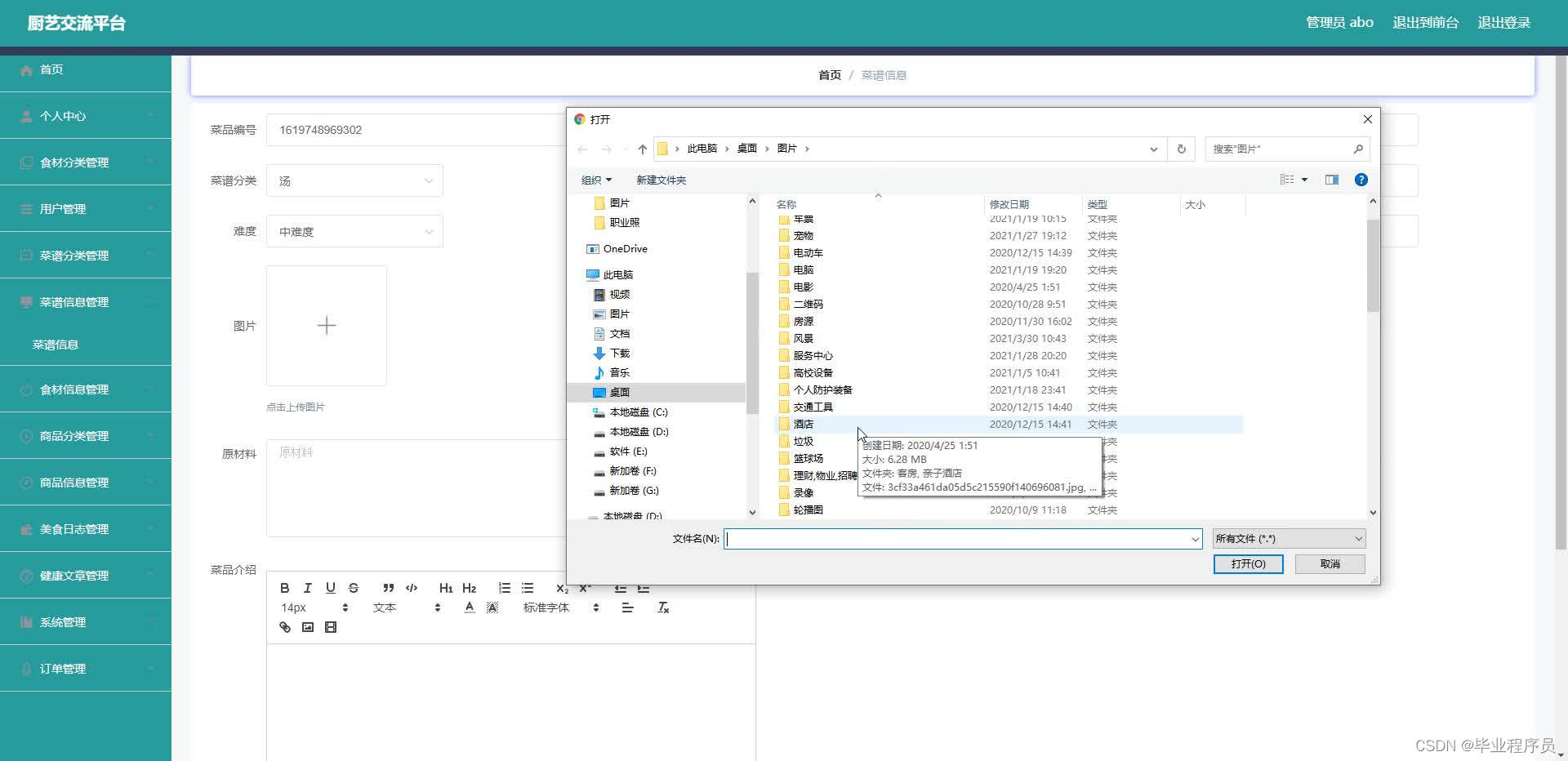Expand 个人中心 sidebar menu
Screen dimensions: 1568x761
pos(86,116)
